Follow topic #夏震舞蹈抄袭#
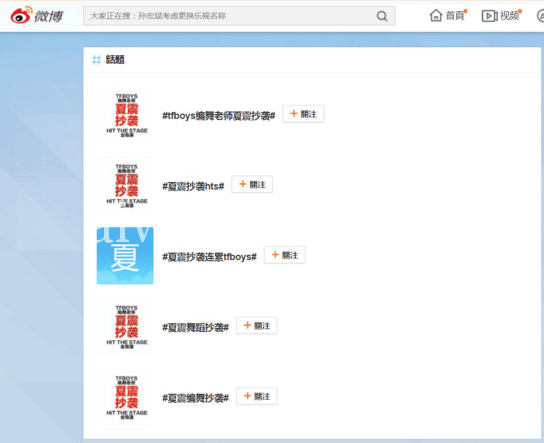 [257, 326]
